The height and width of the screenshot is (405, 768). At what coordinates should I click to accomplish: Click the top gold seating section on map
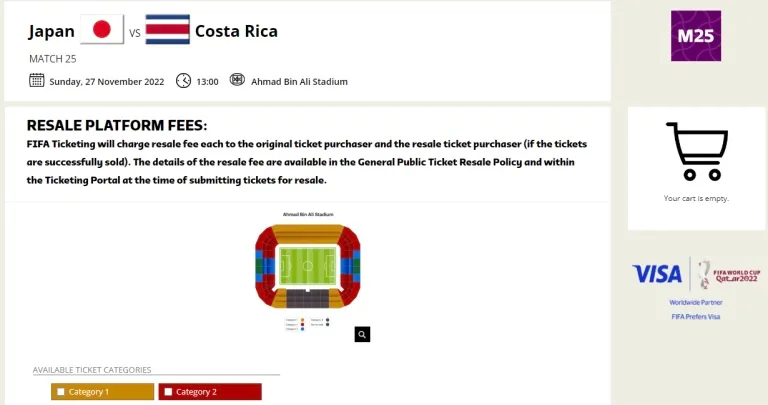[x=308, y=233]
